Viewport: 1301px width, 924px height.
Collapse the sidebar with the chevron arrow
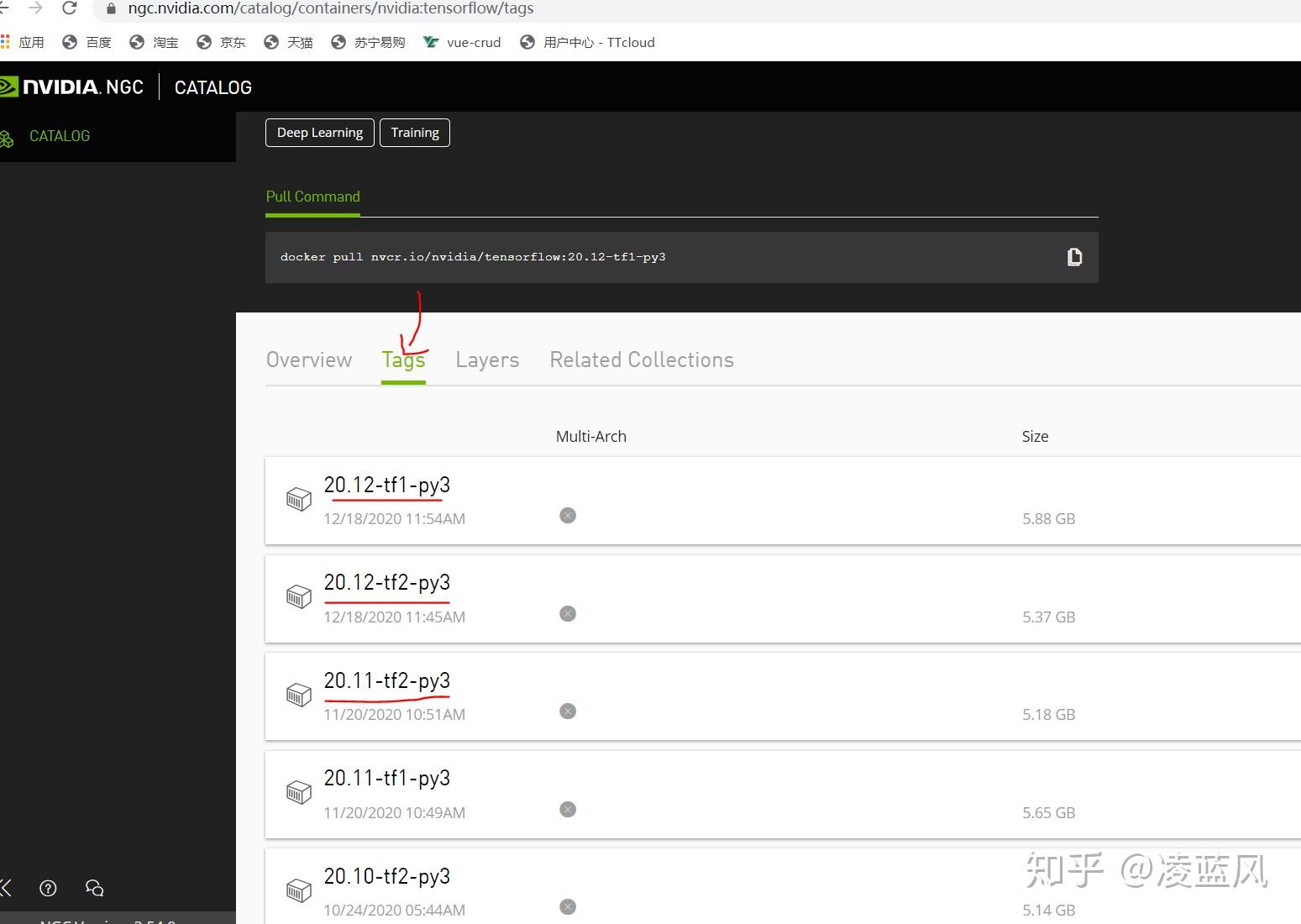click(x=7, y=888)
